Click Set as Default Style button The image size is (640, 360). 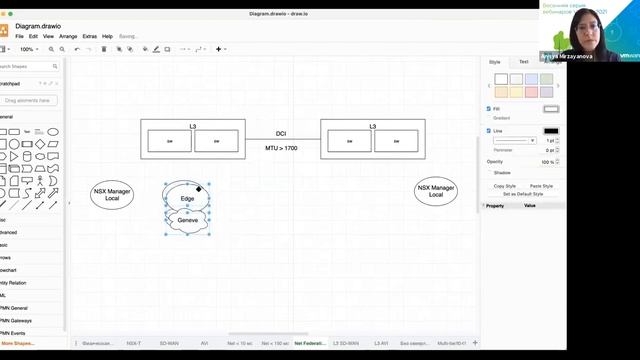point(523,194)
